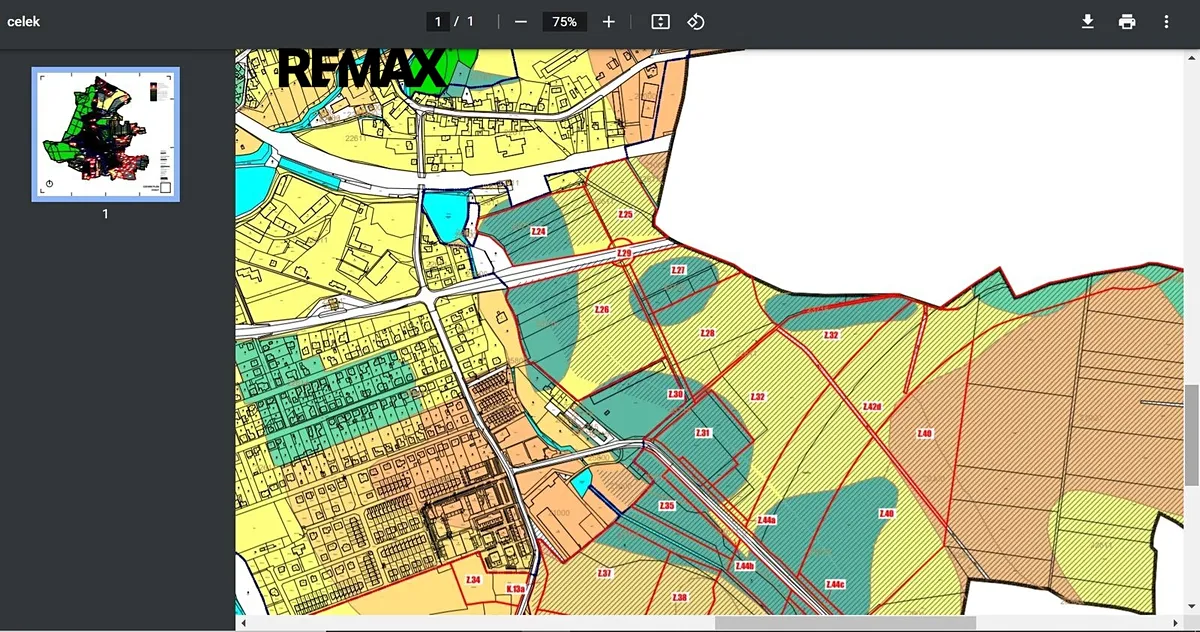Click the Z.34 zone label

coord(474,580)
